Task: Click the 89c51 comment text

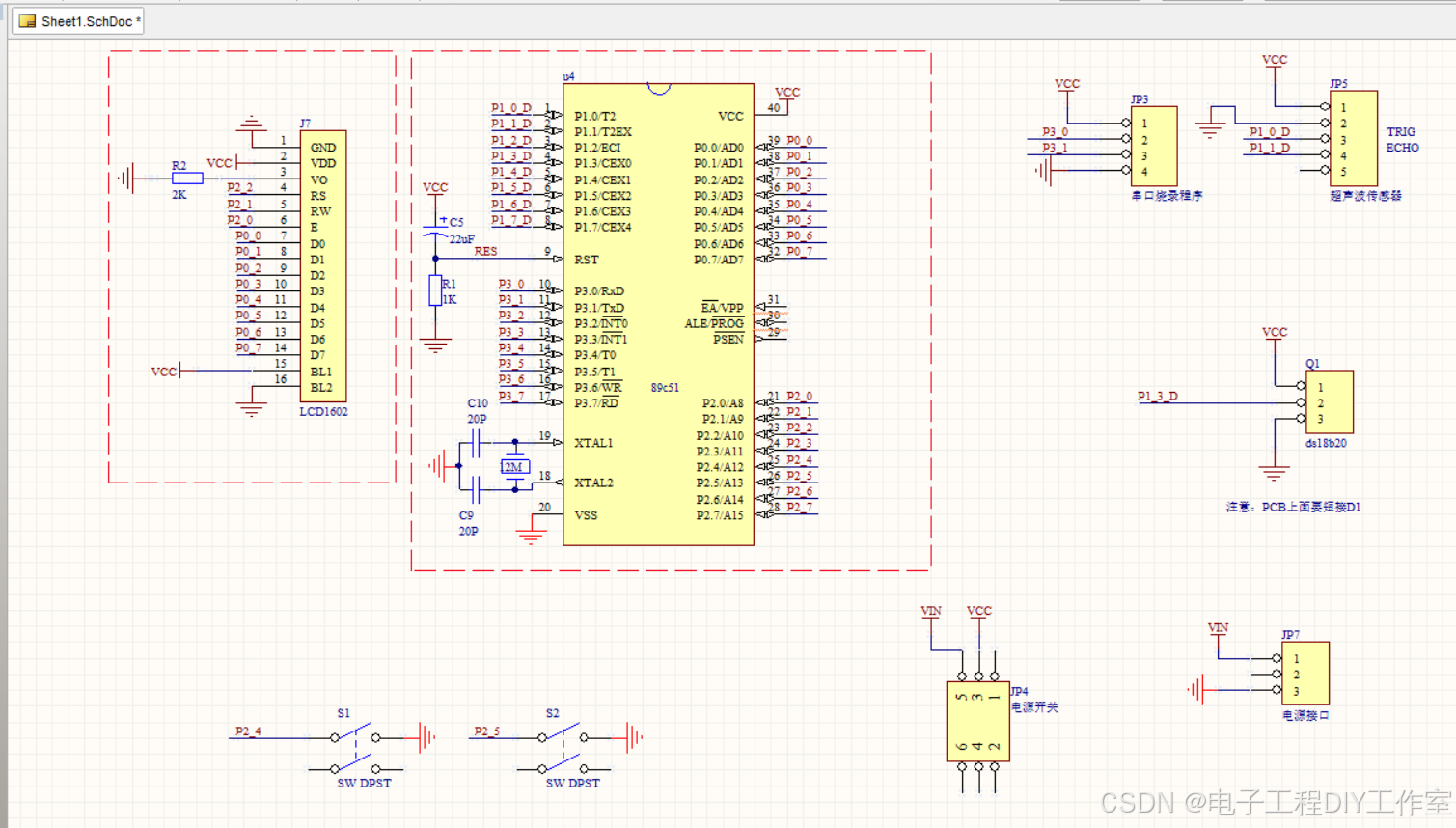Action: coord(665,387)
